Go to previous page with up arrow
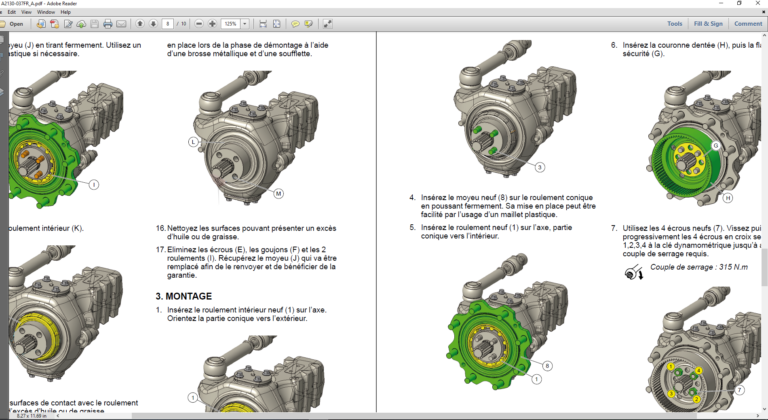The width and height of the screenshot is (768, 420). (x=140, y=23)
